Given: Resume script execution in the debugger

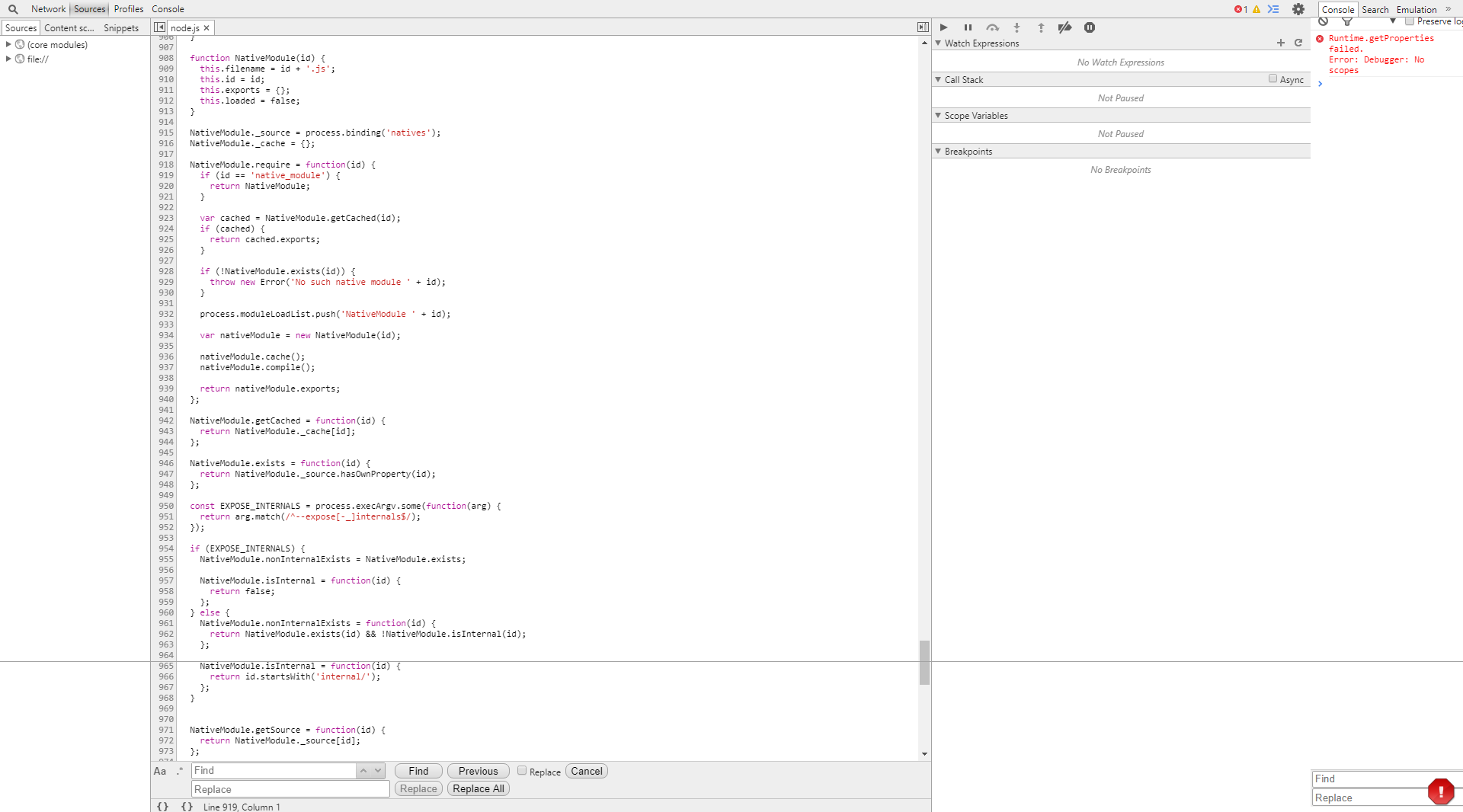Looking at the screenshot, I should click(x=943, y=27).
